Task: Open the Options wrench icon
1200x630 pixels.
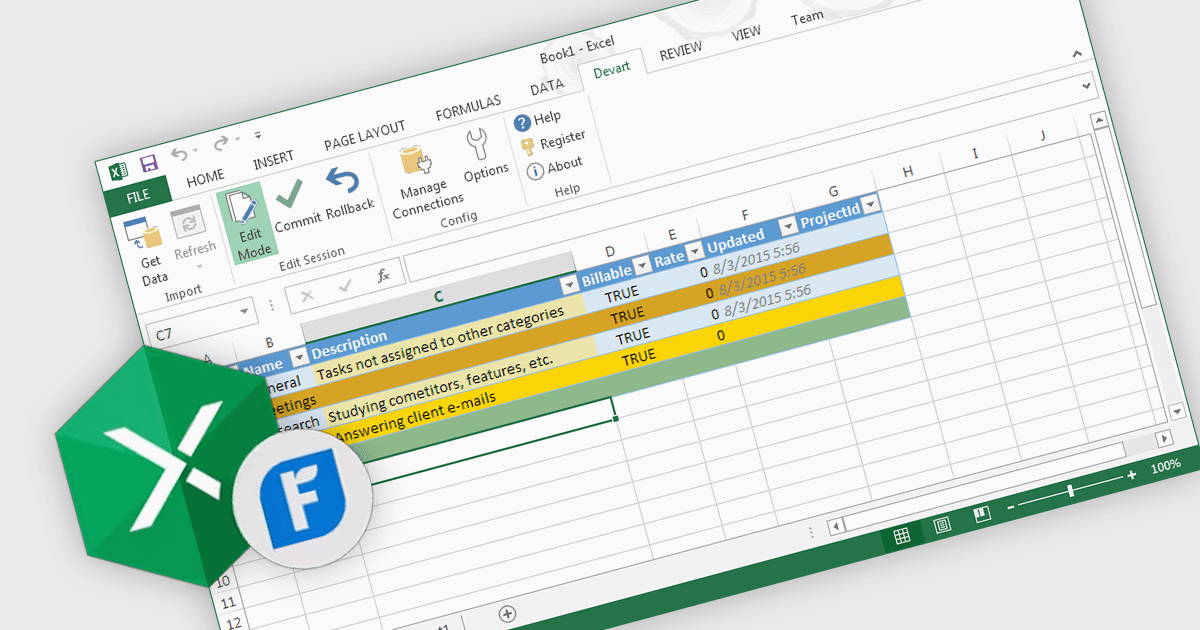Action: click(479, 145)
